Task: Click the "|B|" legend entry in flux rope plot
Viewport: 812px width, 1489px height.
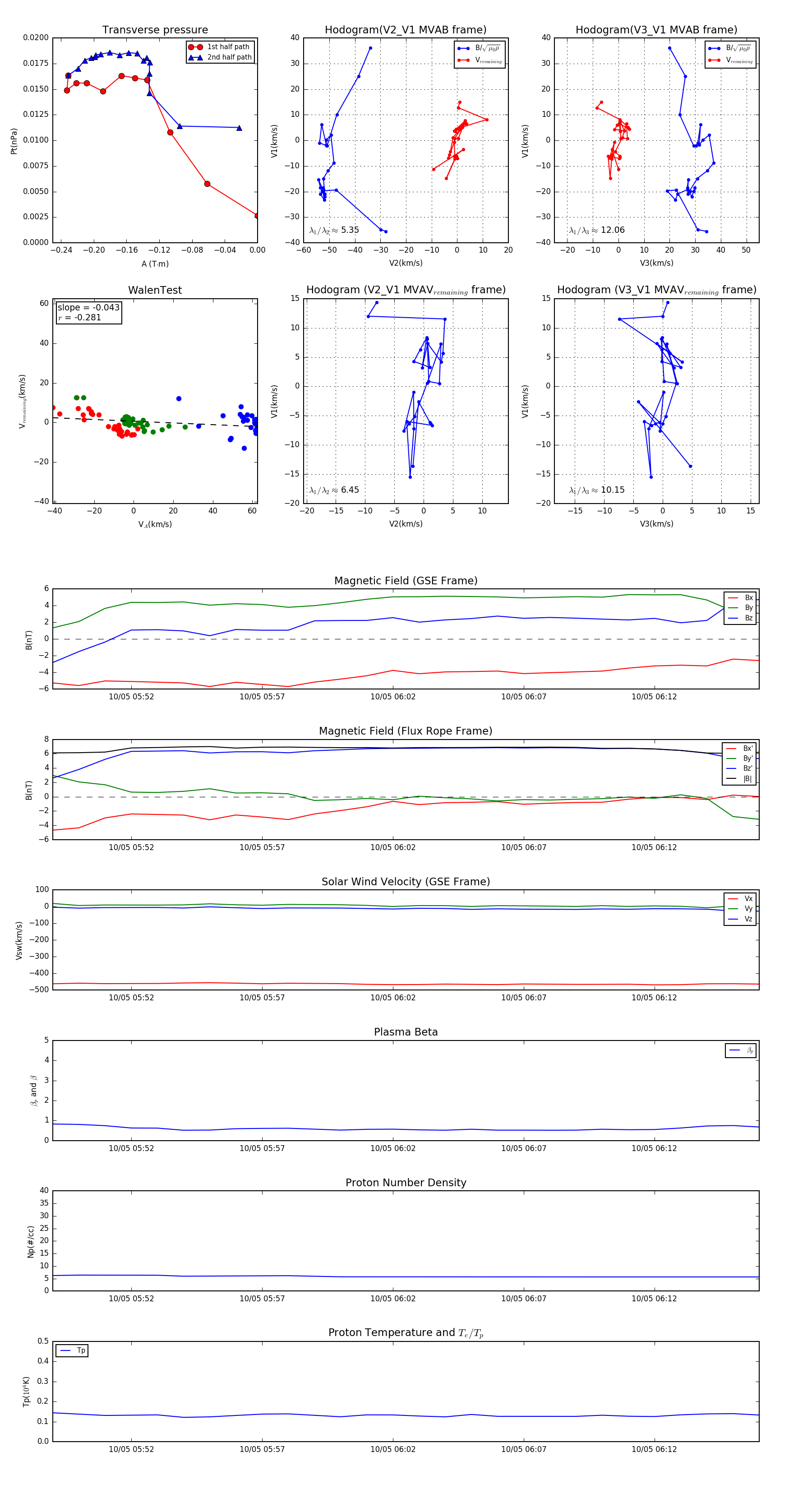Action: point(740,779)
